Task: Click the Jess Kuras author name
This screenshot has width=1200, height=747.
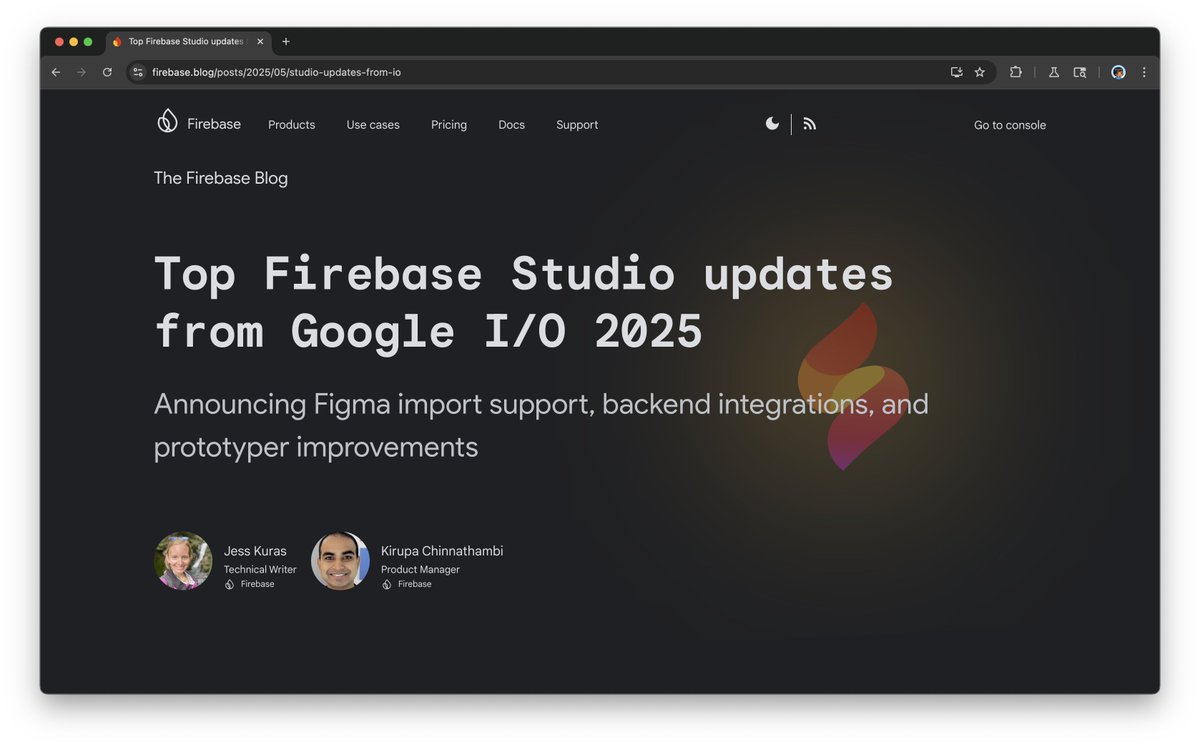Action: pyautogui.click(x=255, y=551)
